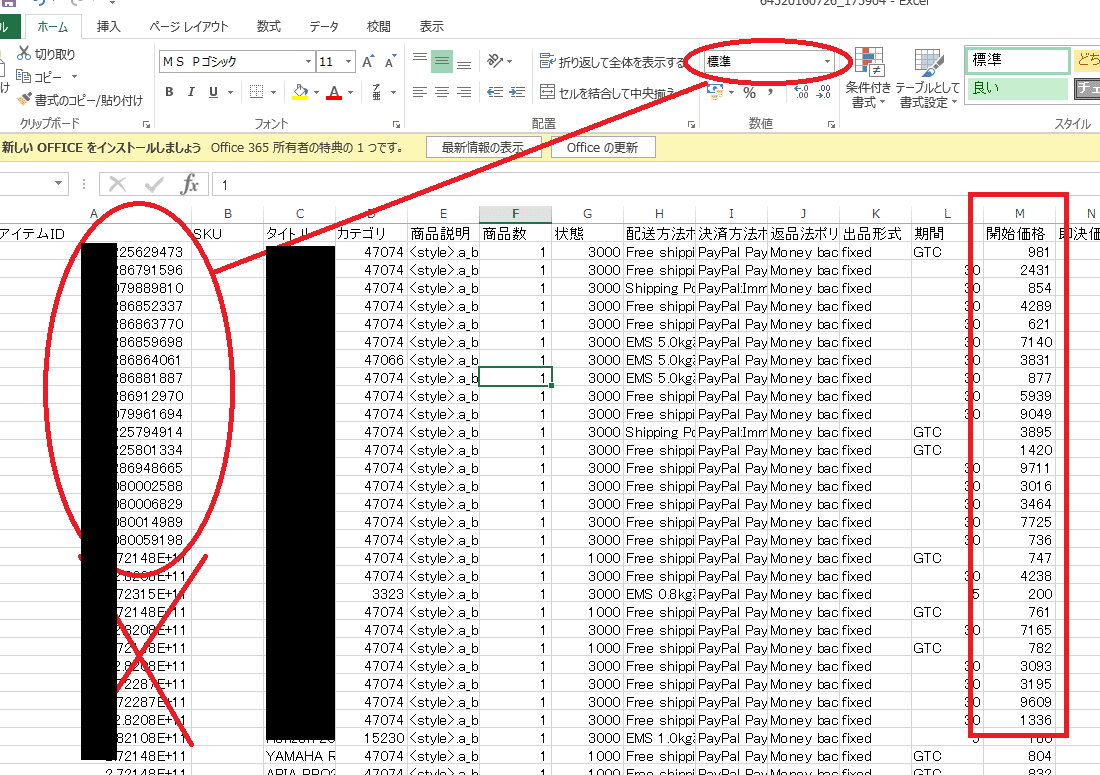Image resolution: width=1100 pixels, height=775 pixels.
Task: Click the Fill Color paint bucket icon
Action: [x=300, y=92]
